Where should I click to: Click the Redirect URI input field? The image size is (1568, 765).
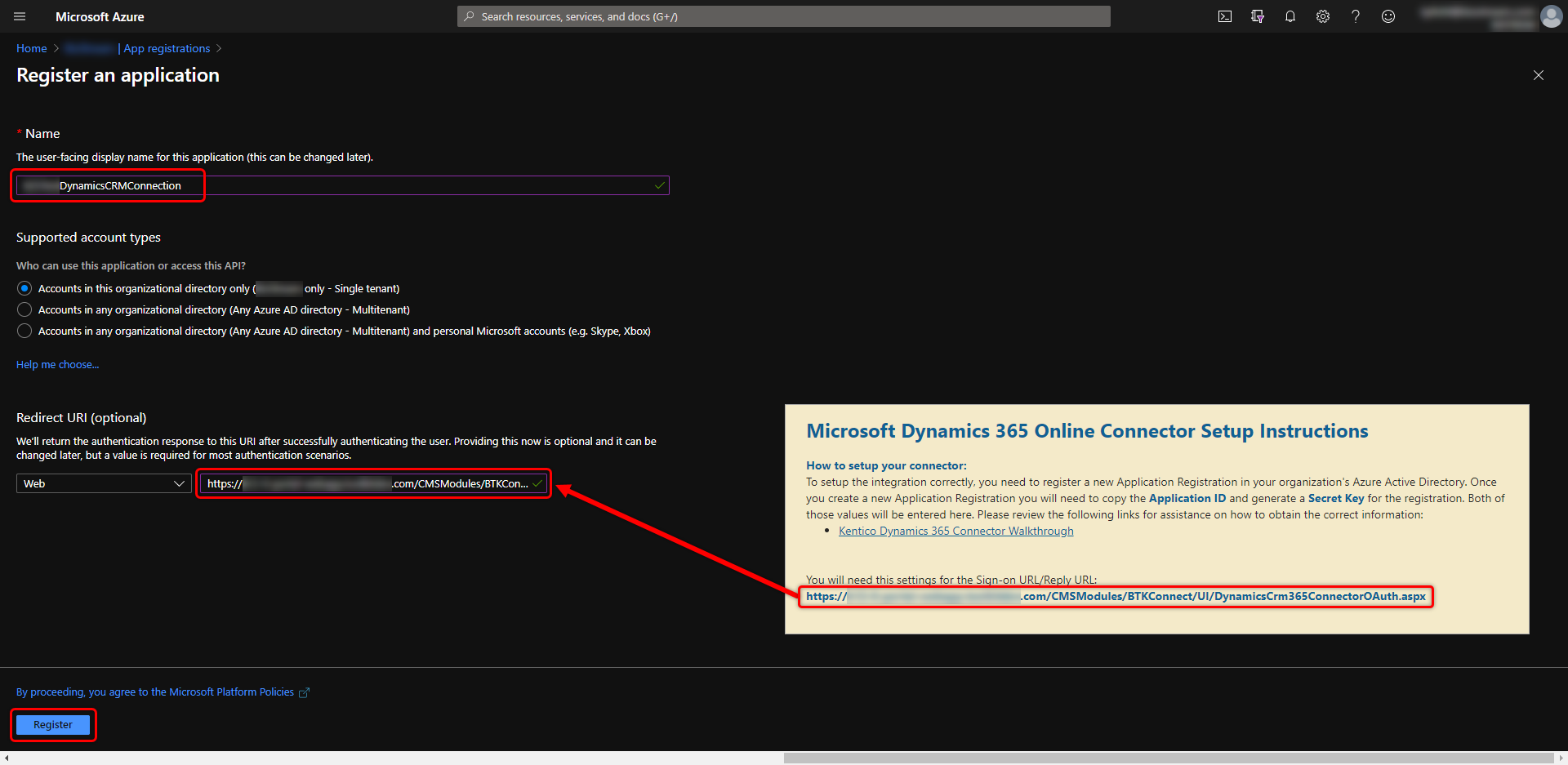click(373, 483)
